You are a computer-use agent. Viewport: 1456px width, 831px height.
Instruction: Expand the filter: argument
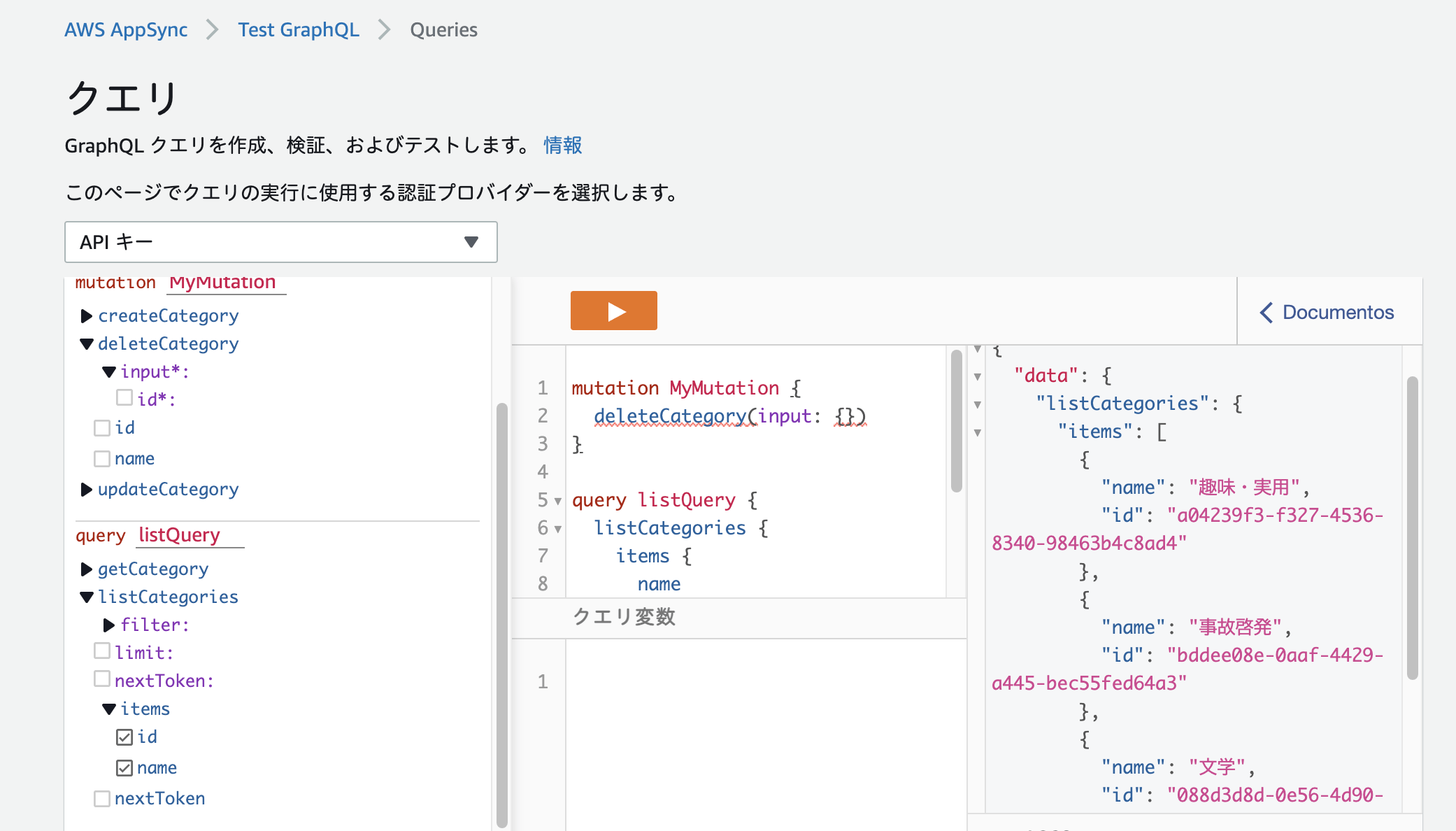tap(109, 625)
